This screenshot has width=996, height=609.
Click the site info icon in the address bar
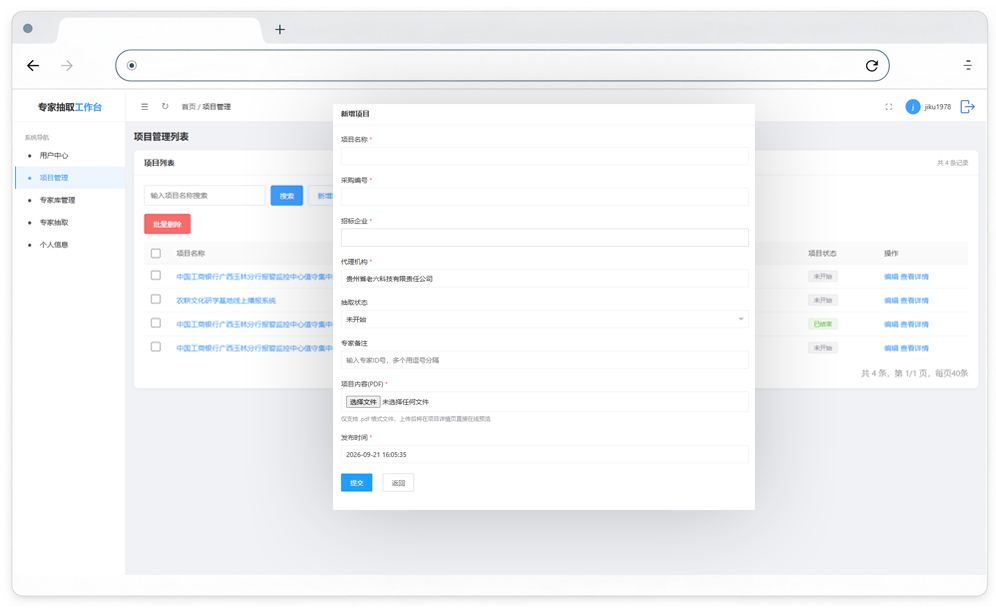point(131,65)
